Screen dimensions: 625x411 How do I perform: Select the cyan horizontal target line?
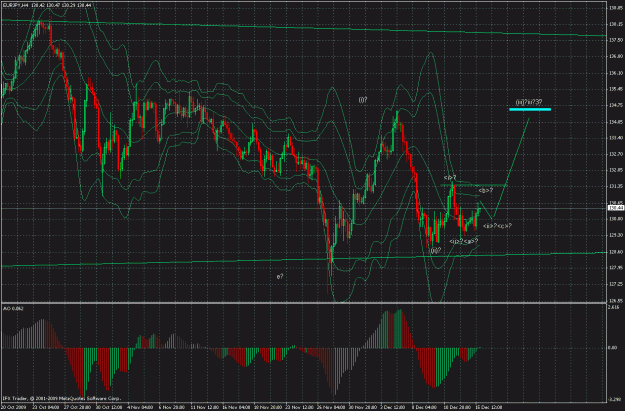530,109
